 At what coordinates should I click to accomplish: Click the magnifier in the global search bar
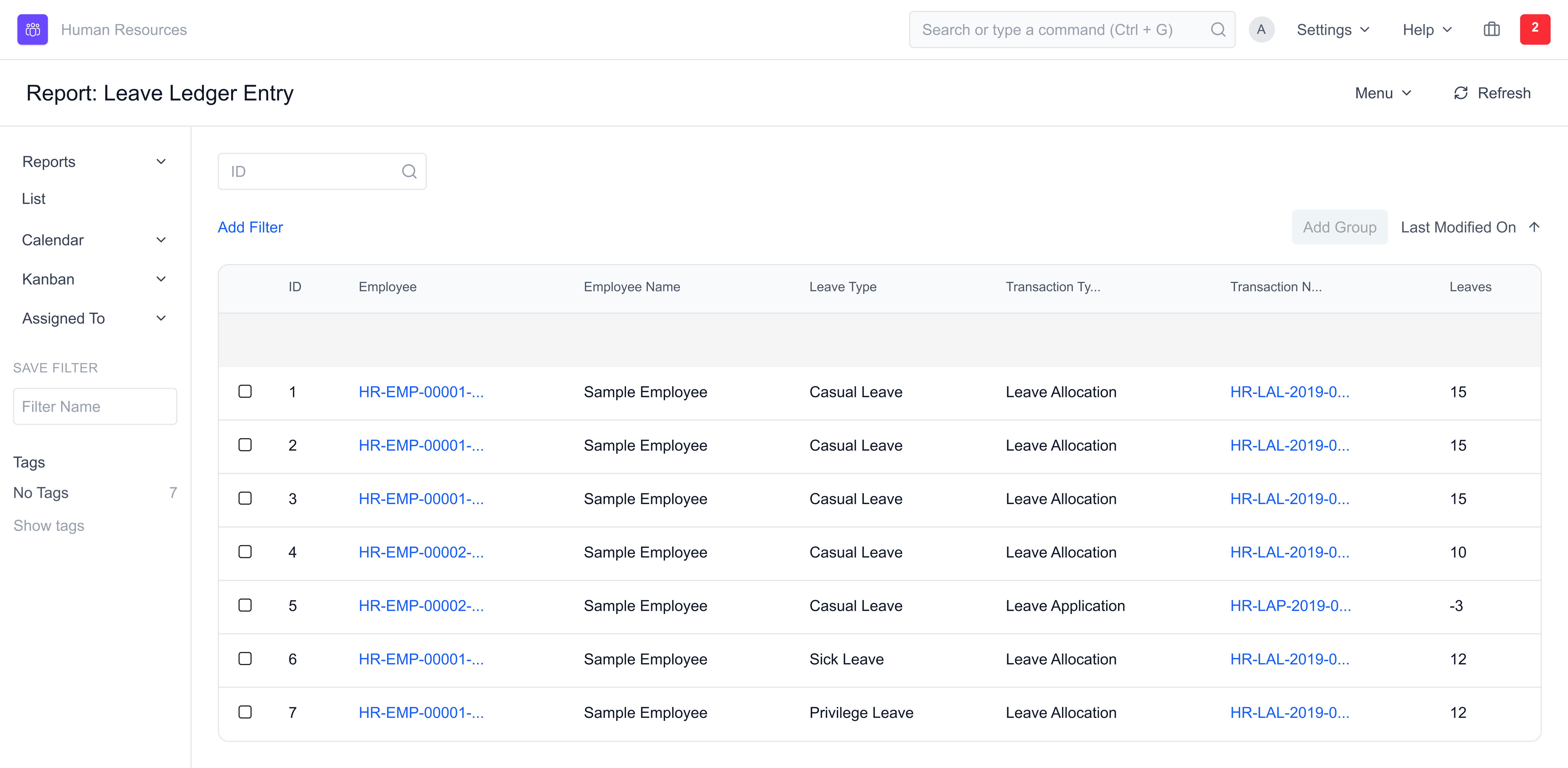[x=1219, y=29]
